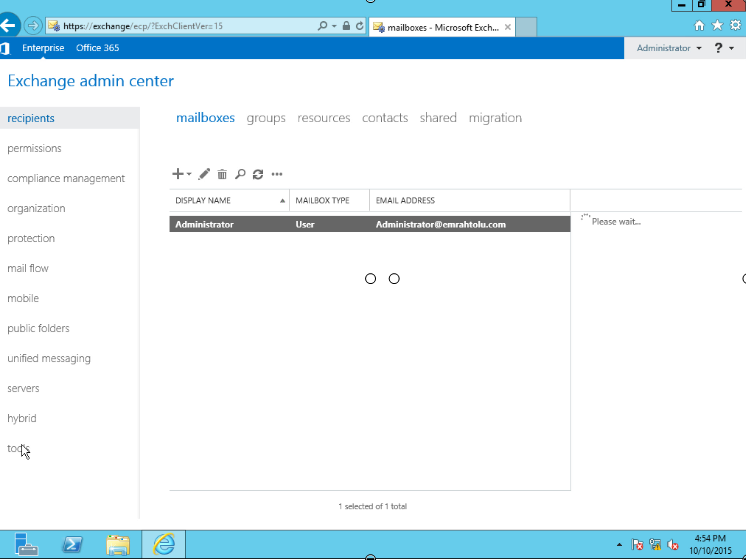Open the More options ellipsis icon
Viewport: 746px width, 560px height.
click(x=277, y=174)
